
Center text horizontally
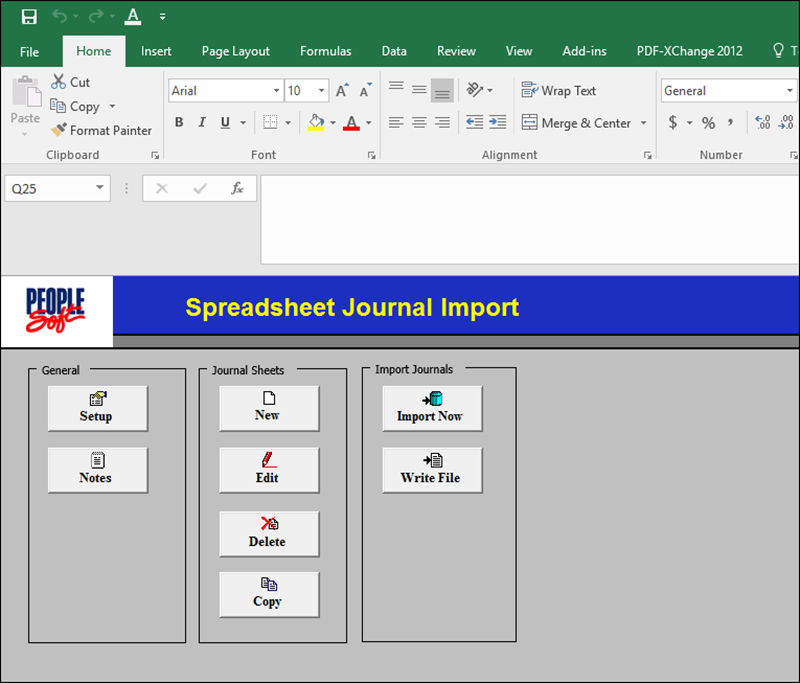419,122
